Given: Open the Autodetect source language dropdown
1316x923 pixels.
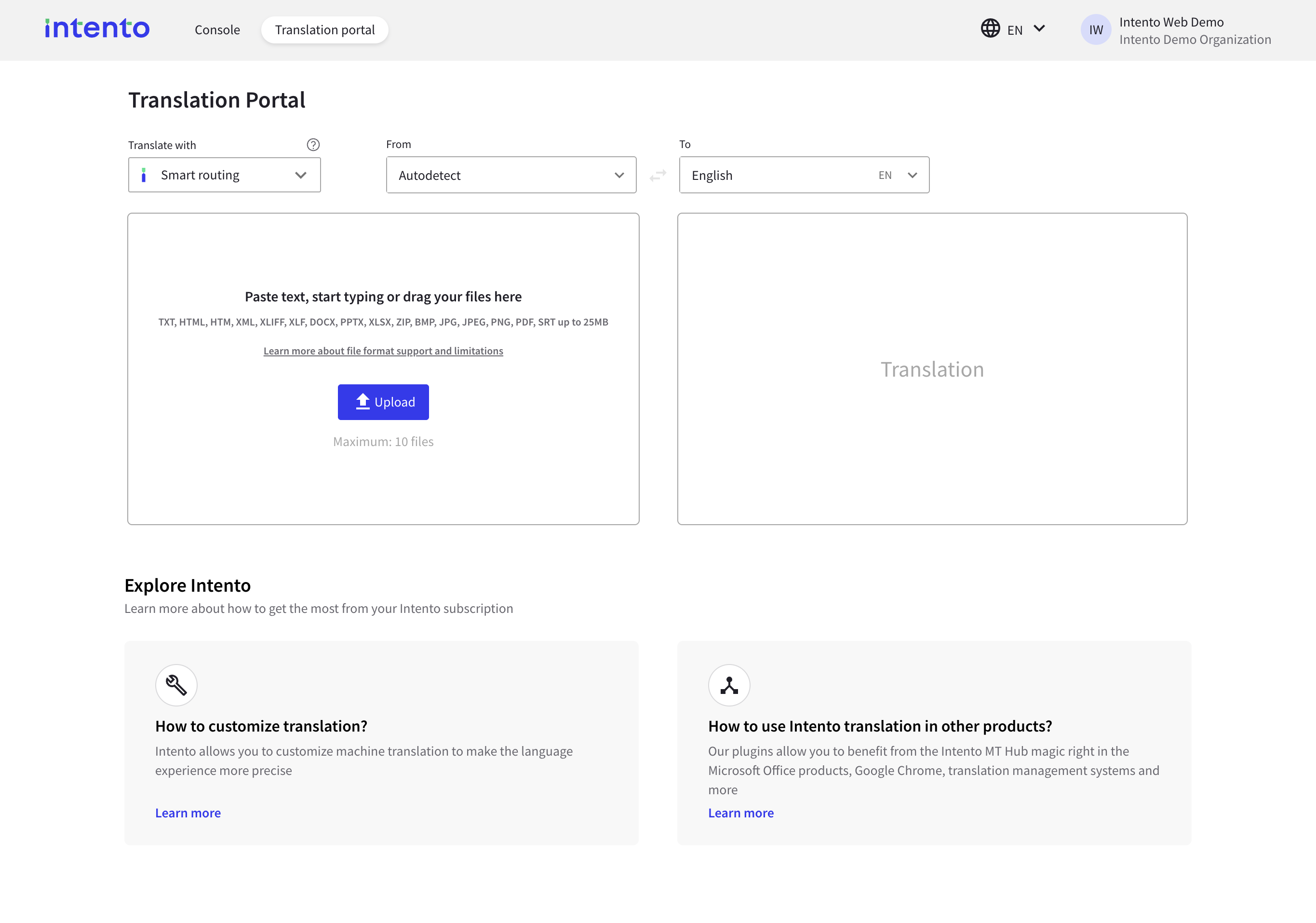Looking at the screenshot, I should point(510,175).
